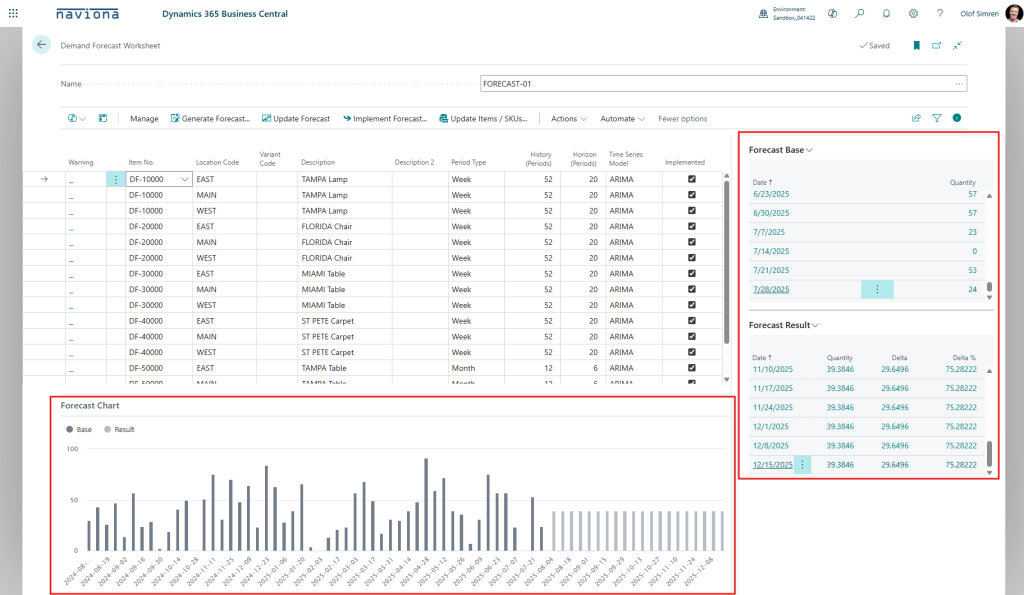Viewport: 1024px width, 595px height.
Task: Expand the Item No. dropdown for DF-10000
Action: [184, 179]
